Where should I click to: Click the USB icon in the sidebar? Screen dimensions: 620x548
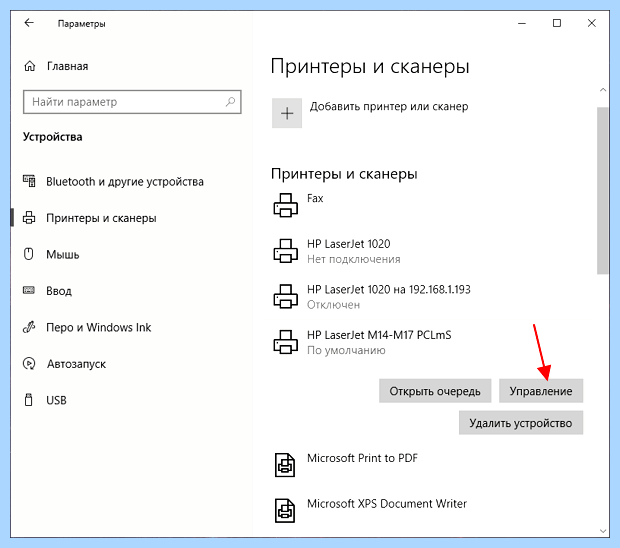[28, 400]
